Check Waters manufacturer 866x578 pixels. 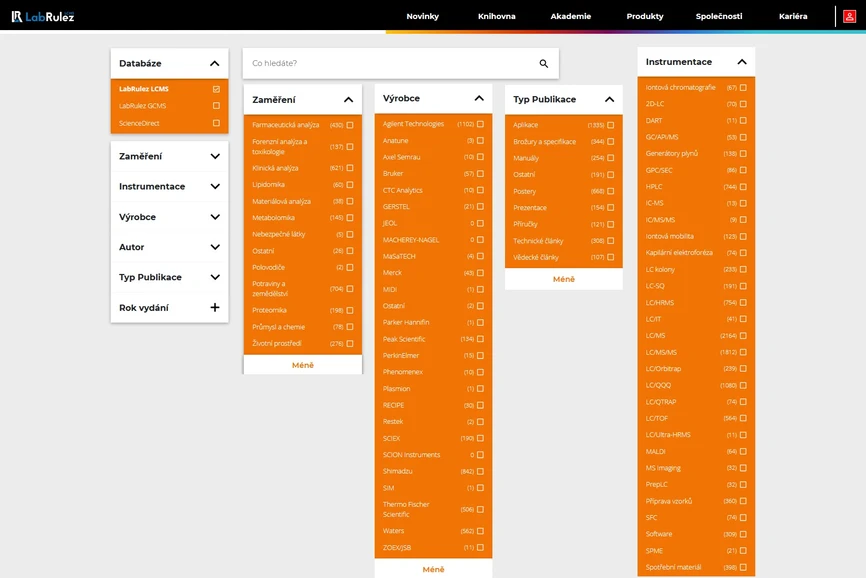pyautogui.click(x=480, y=531)
